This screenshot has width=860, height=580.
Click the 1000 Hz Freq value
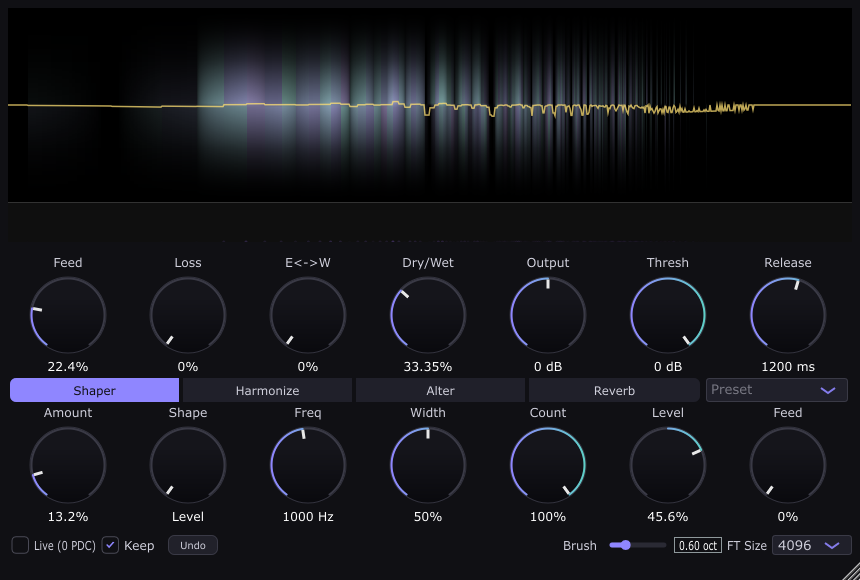(308, 516)
